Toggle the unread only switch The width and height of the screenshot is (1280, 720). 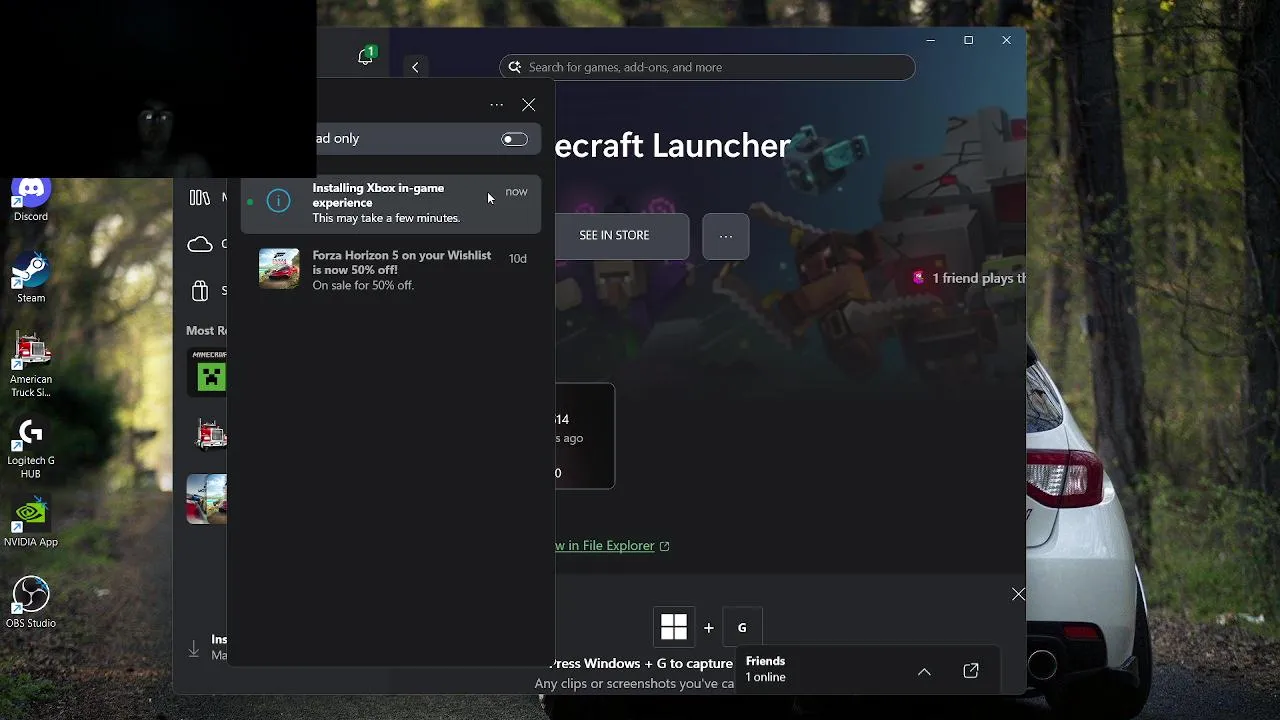coord(514,139)
